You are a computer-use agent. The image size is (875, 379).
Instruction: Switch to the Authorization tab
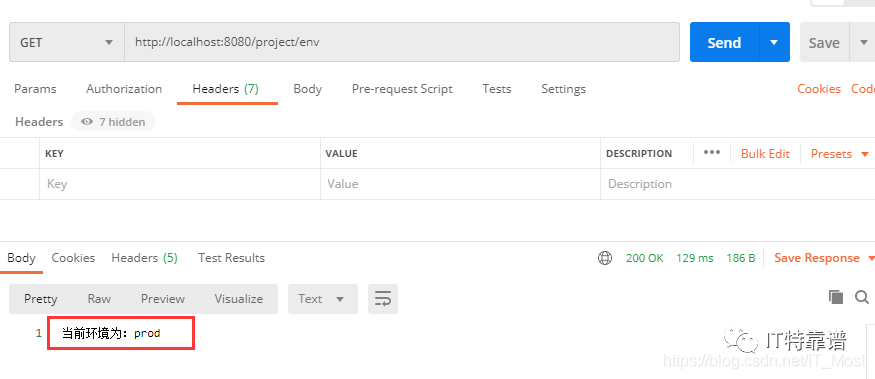(124, 89)
